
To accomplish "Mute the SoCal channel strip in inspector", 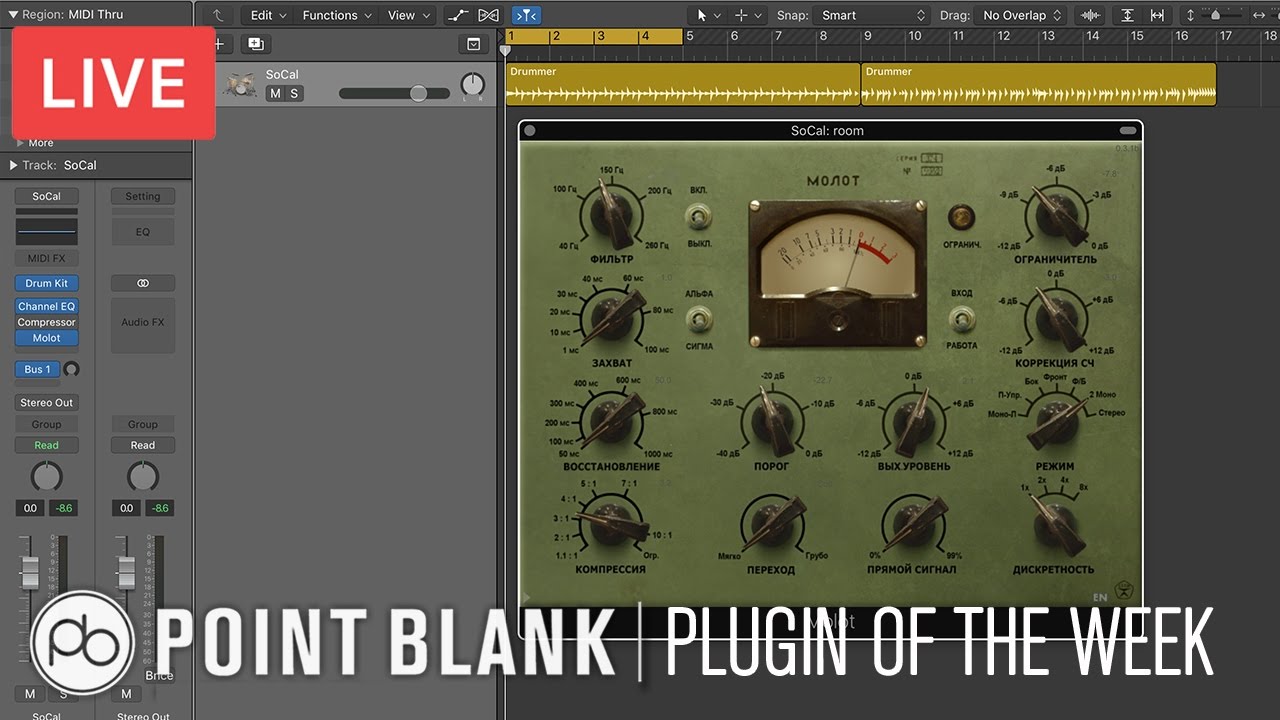I will (x=30, y=694).
